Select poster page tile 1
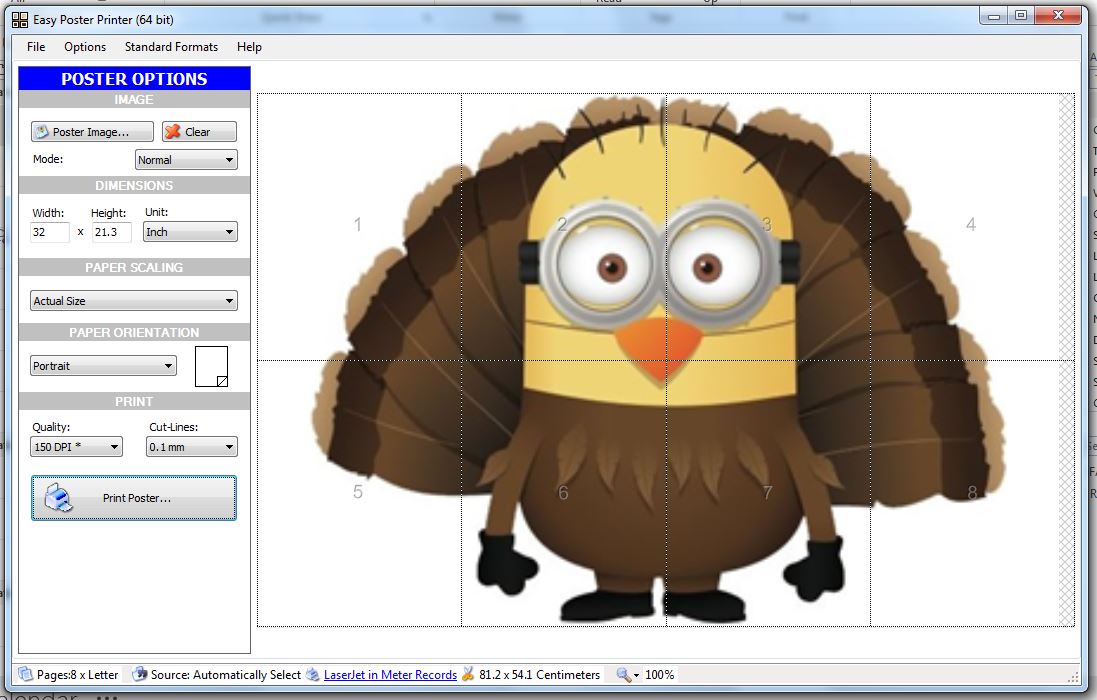1097x700 pixels. pos(359,227)
